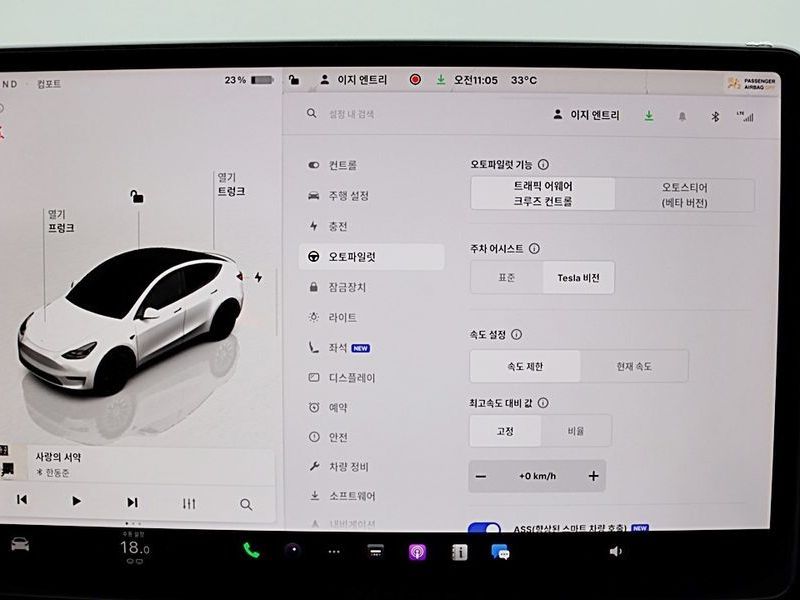
Task: Open the manual info app in the dock
Action: tap(459, 552)
